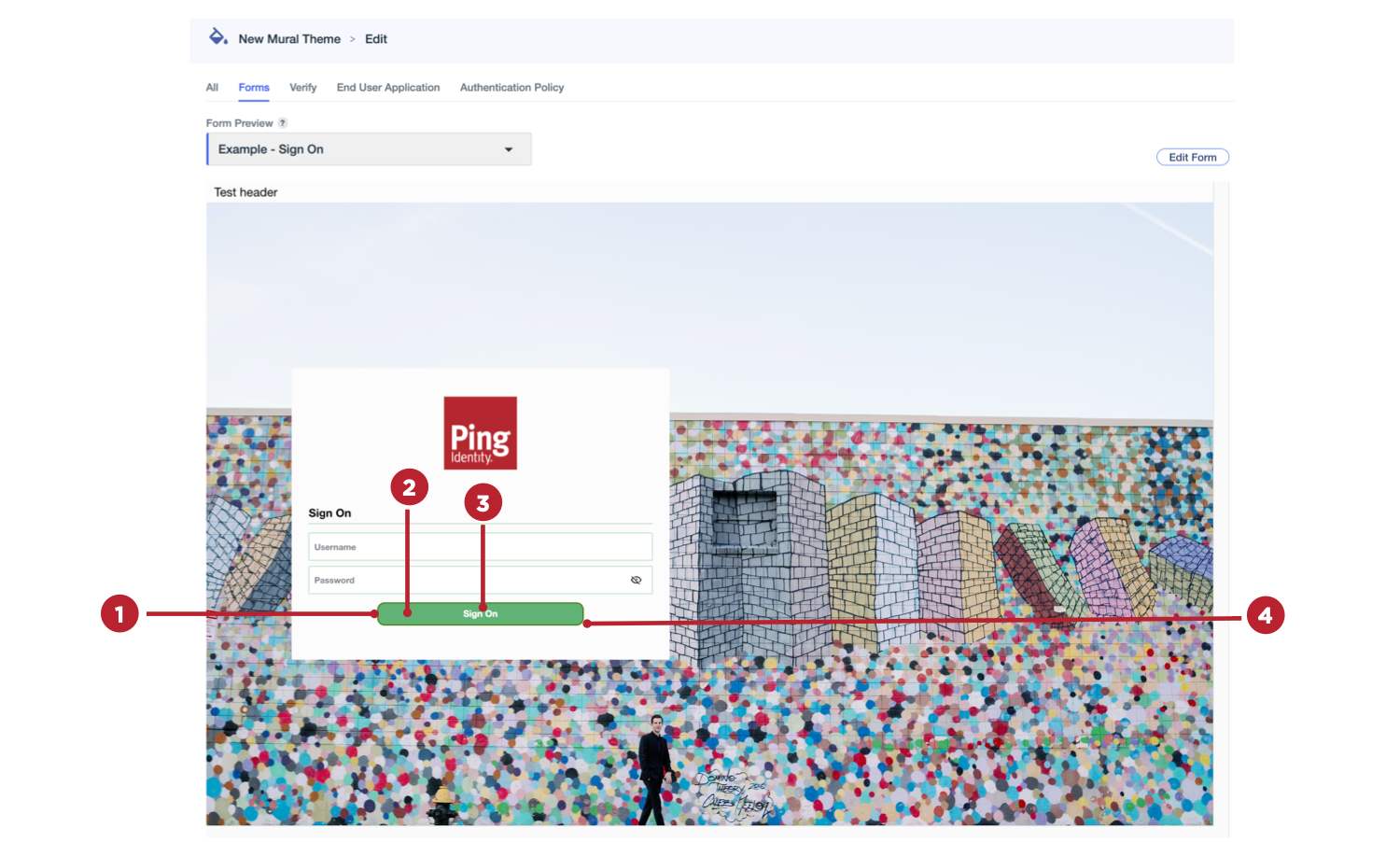Toggle password visibility with the eye icon

coord(637,580)
